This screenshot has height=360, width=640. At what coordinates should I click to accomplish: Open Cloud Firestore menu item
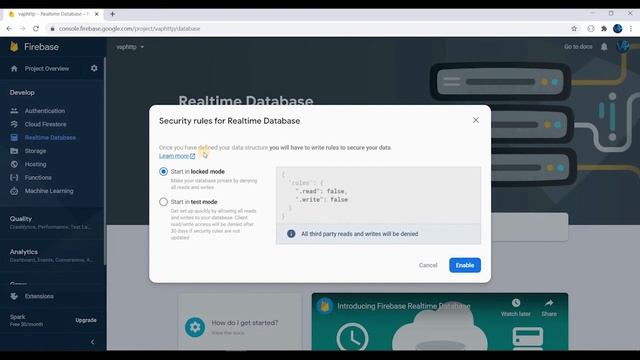coord(45,124)
